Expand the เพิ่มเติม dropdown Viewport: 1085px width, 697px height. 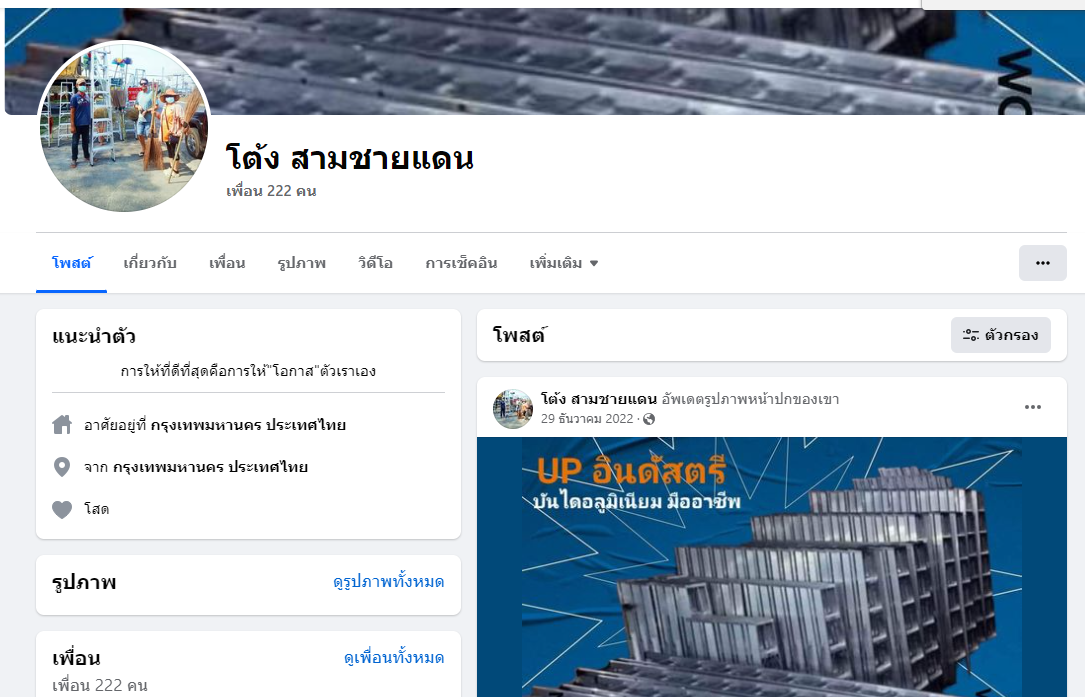(x=564, y=263)
